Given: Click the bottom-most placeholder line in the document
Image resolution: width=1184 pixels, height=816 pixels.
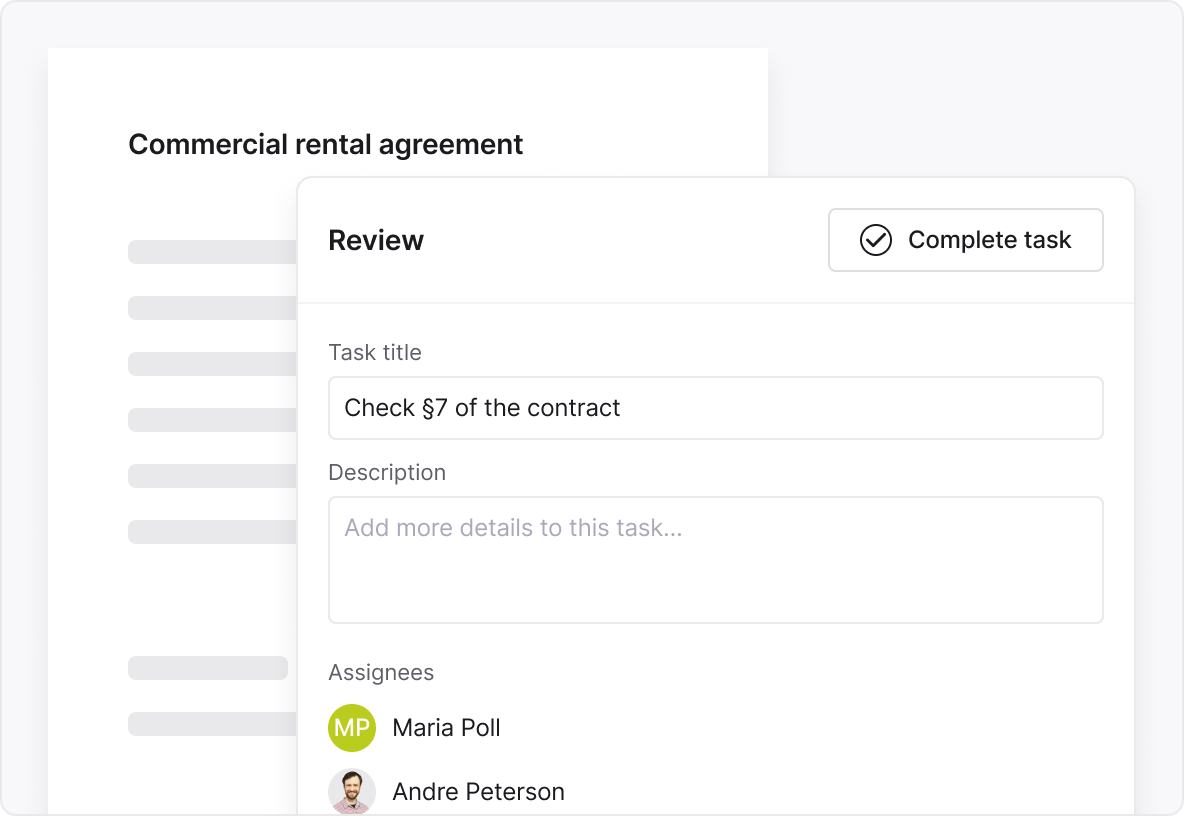Looking at the screenshot, I should coord(212,724).
